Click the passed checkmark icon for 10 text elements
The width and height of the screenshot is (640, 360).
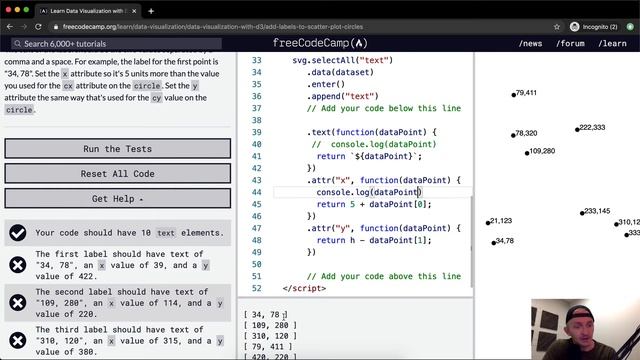[x=18, y=233]
